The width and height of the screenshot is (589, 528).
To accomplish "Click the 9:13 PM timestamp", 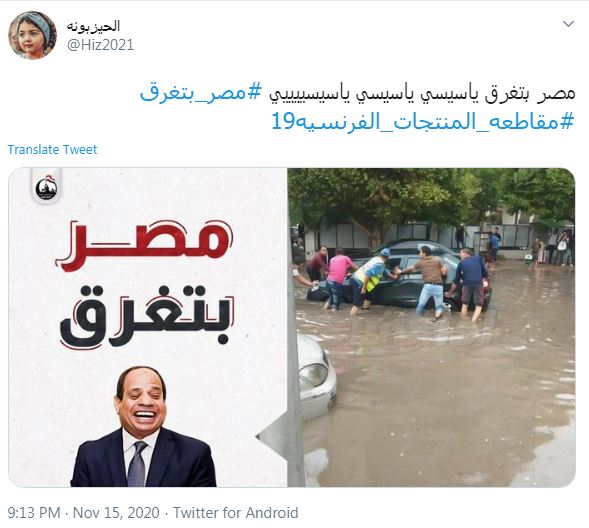I will click(34, 513).
